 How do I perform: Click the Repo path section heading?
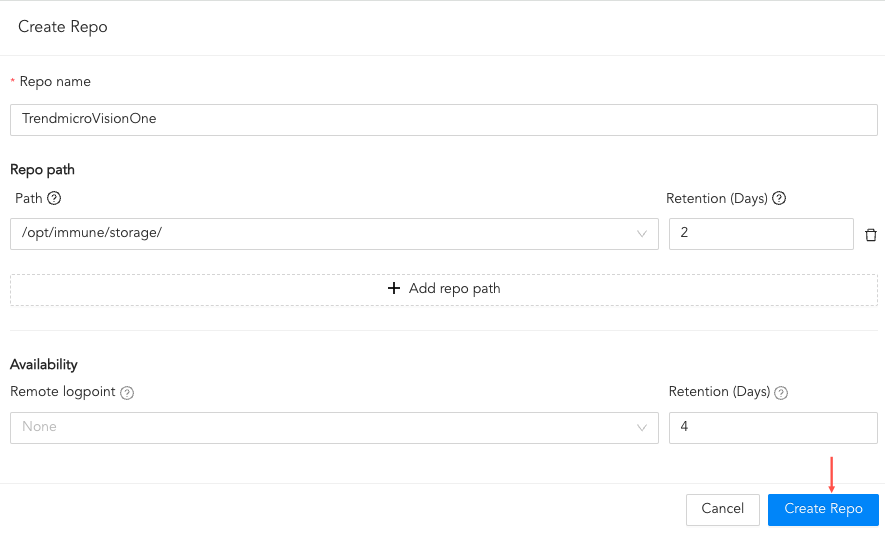click(x=42, y=170)
